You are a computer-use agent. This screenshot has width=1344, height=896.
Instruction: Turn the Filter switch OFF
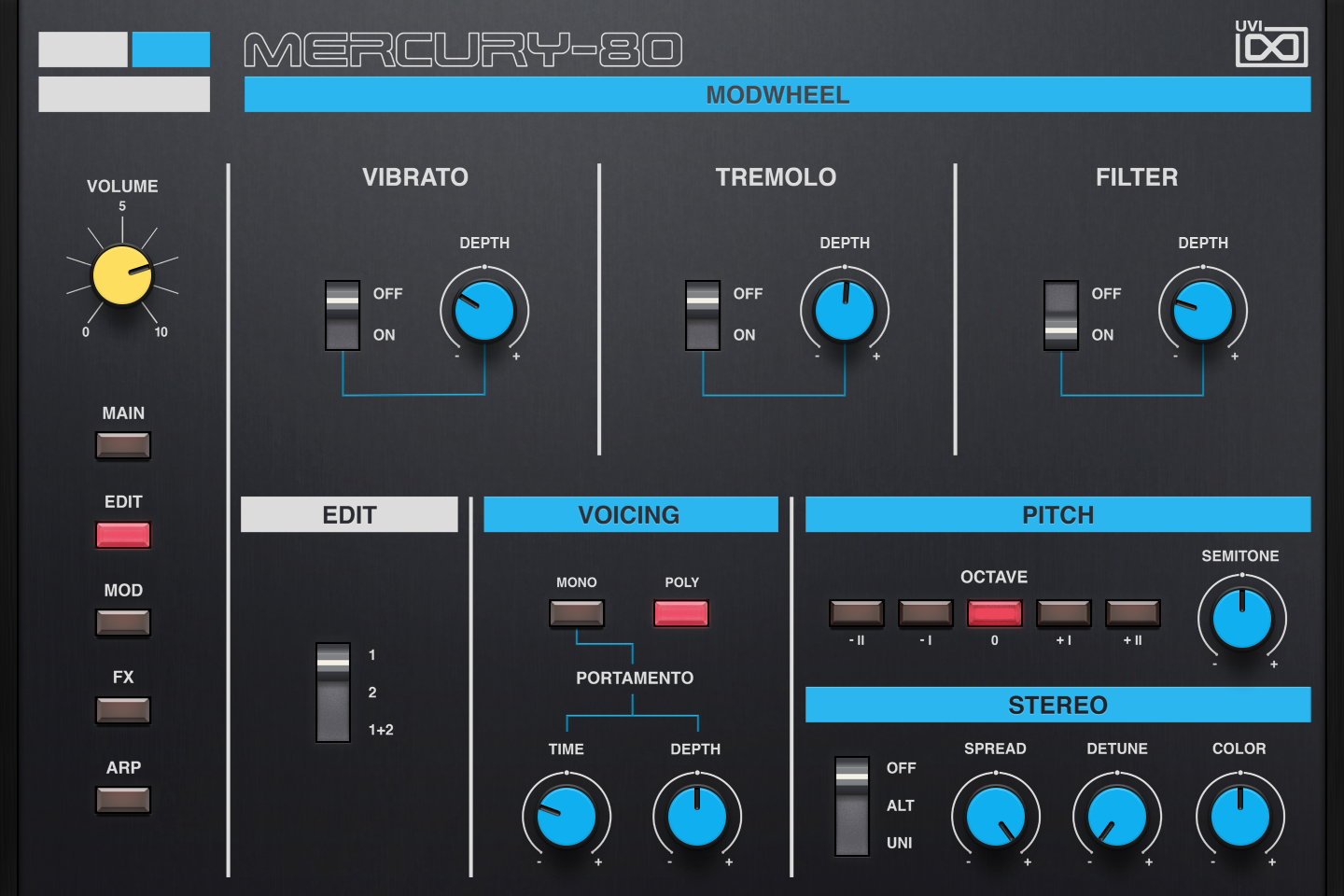coord(1061,294)
